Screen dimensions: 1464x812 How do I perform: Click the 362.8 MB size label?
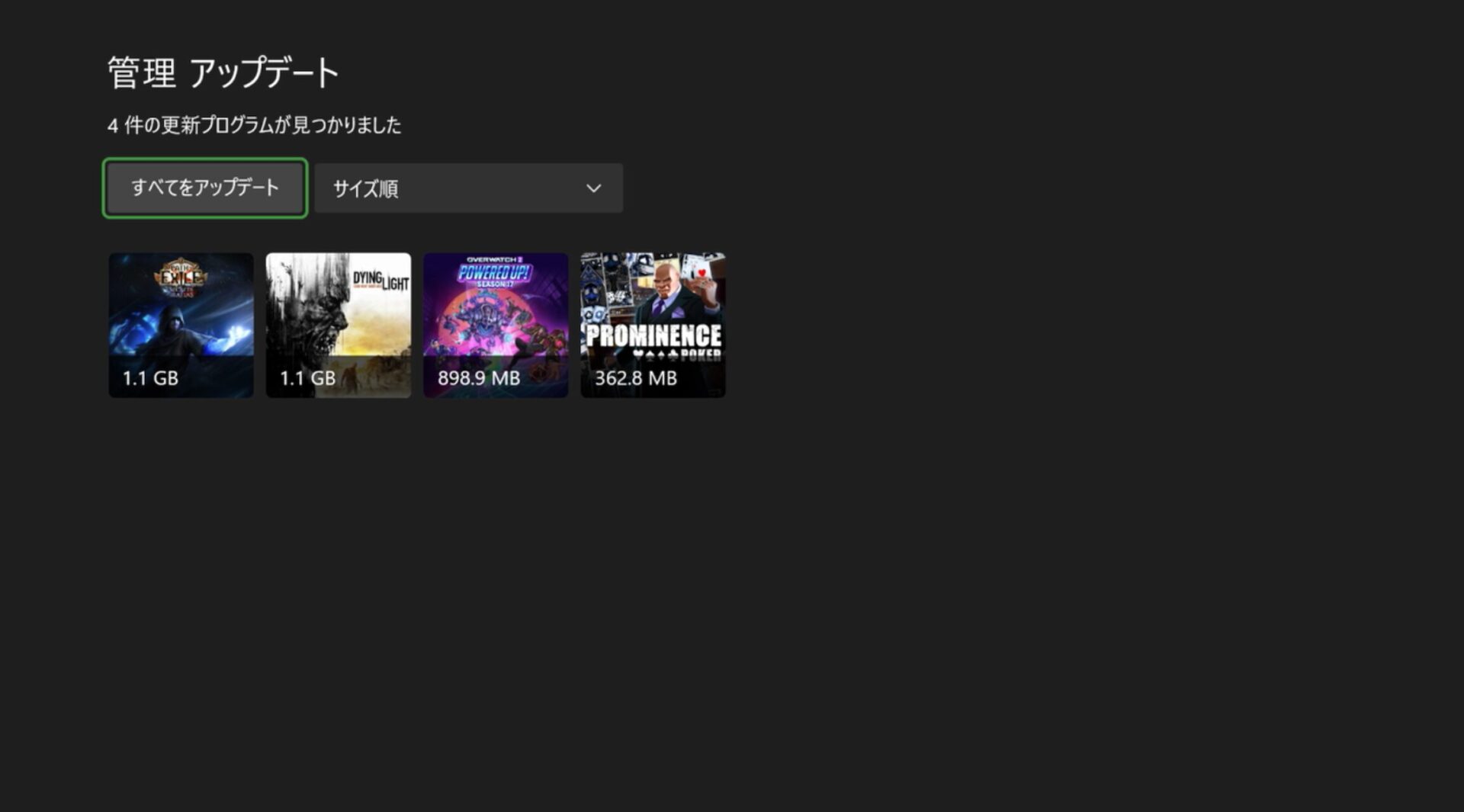[636, 378]
